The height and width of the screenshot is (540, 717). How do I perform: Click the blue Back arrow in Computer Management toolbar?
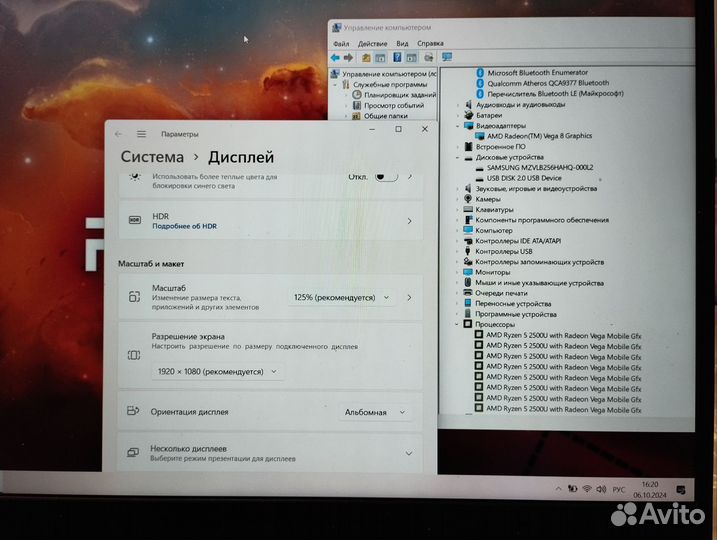tap(335, 58)
